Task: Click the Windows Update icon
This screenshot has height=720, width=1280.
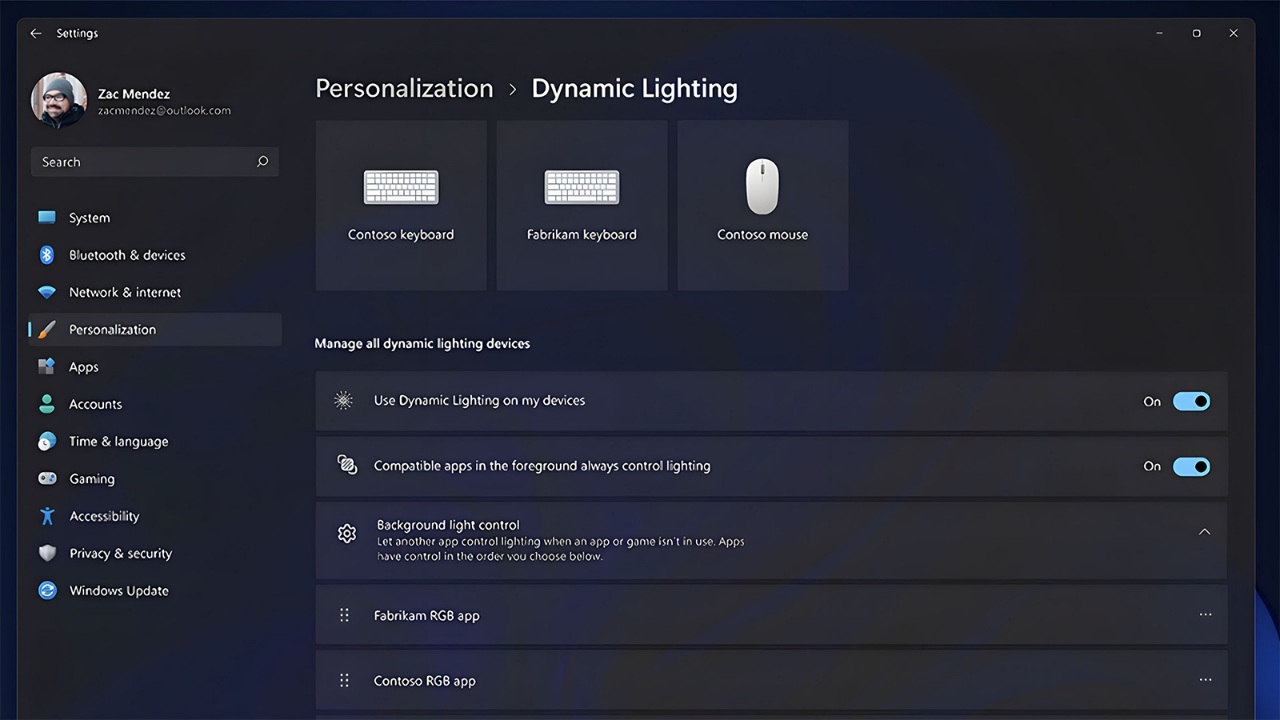Action: [x=46, y=590]
